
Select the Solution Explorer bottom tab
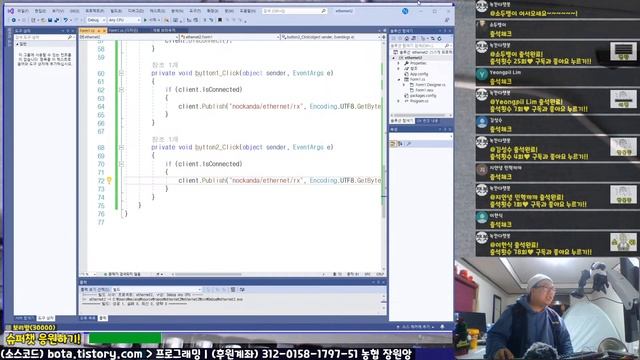[402, 121]
